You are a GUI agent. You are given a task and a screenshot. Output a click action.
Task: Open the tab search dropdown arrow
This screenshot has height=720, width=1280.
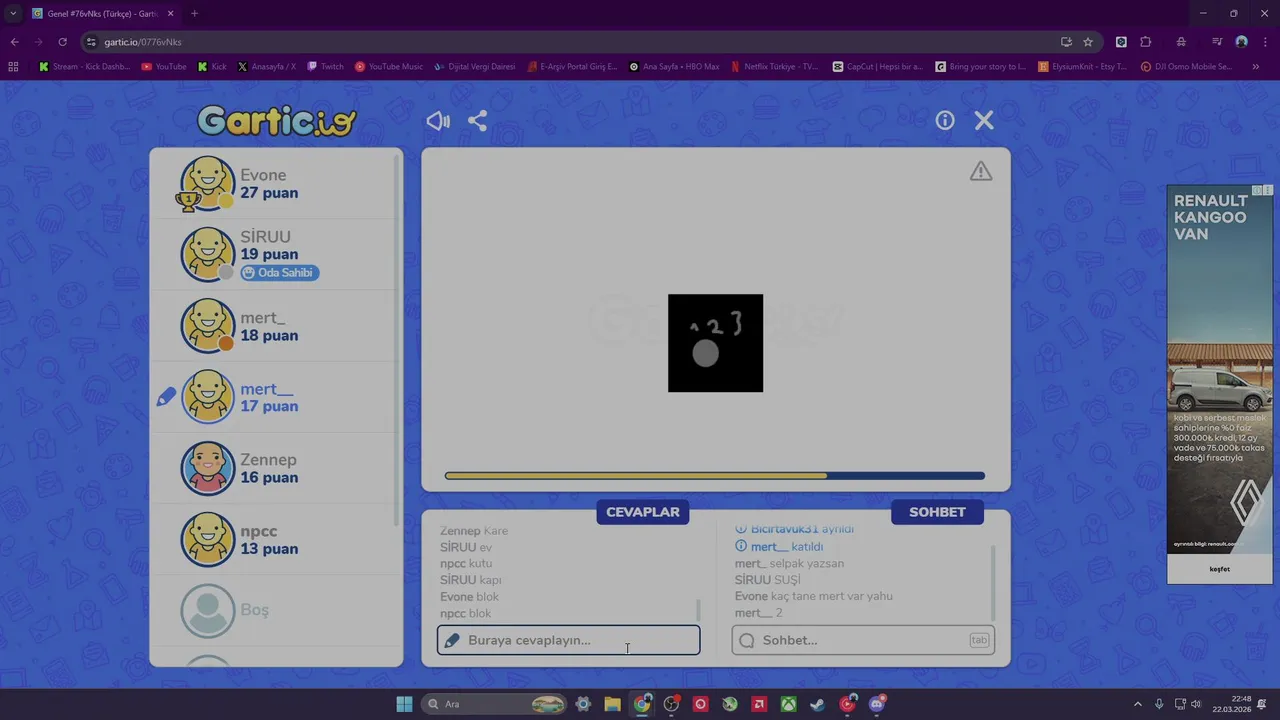point(13,14)
